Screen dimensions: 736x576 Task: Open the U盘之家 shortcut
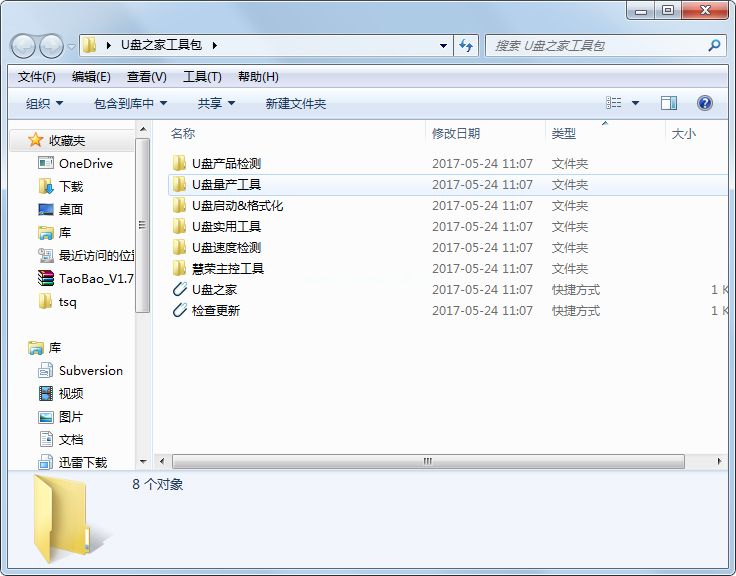click(x=214, y=290)
